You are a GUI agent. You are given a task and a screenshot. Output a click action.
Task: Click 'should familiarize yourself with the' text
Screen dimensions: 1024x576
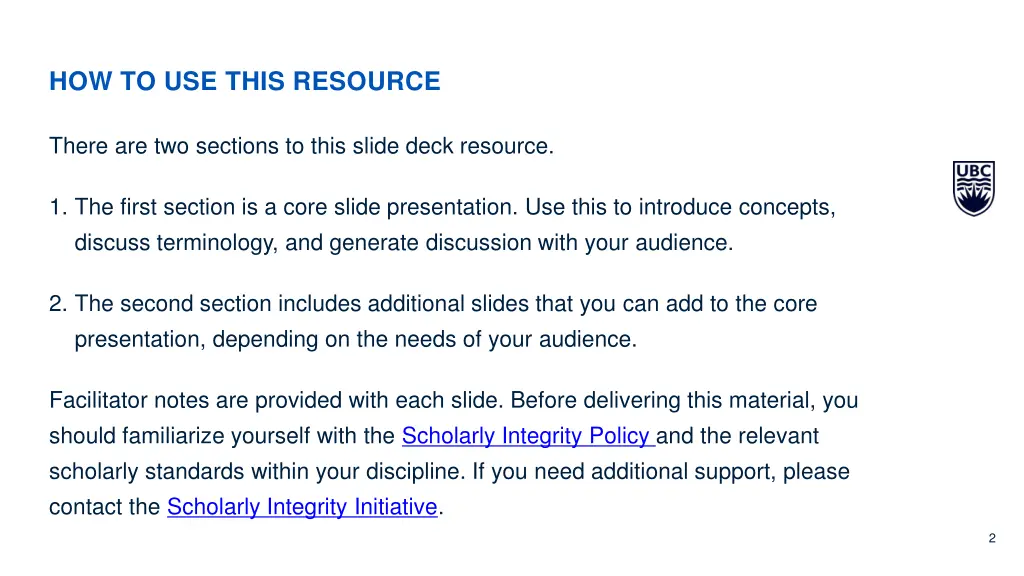pyautogui.click(x=222, y=435)
